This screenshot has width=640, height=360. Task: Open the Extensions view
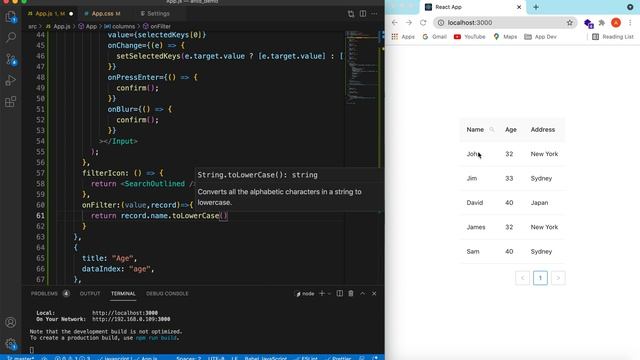(11, 102)
